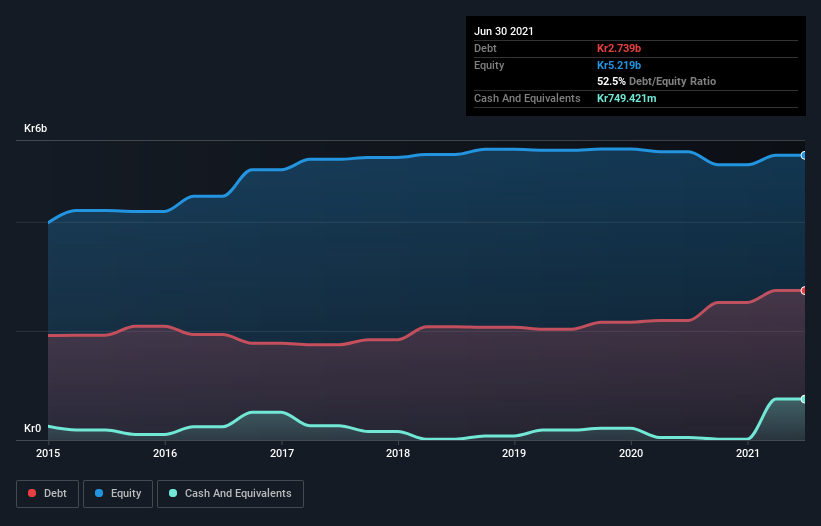
Task: Select the 2019 label on the x-axis
Action: tap(514, 453)
